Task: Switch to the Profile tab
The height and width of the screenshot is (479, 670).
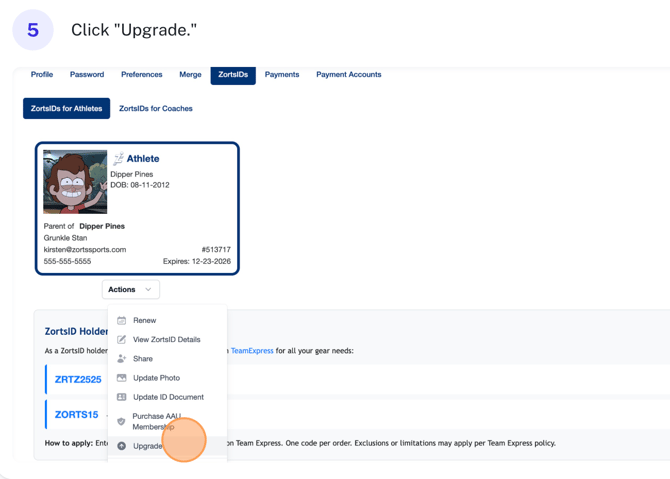Action: click(42, 75)
